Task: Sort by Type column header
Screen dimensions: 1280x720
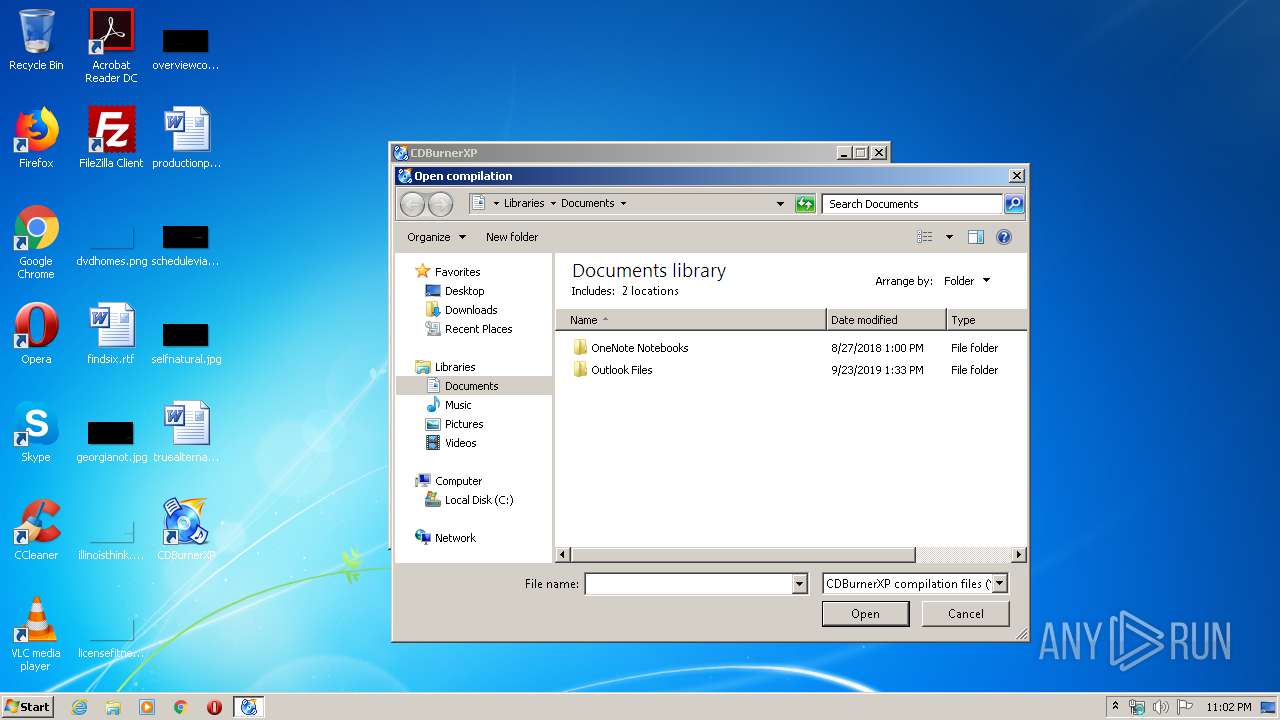Action: (x=986, y=320)
